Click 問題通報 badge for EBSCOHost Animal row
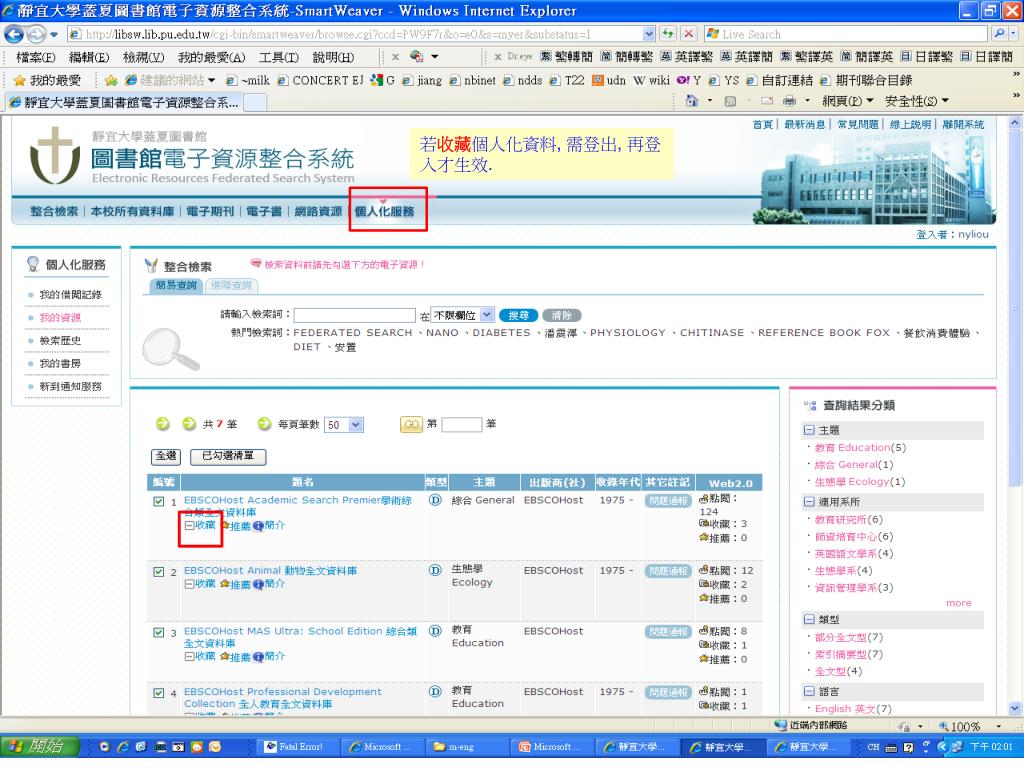Image resolution: width=1024 pixels, height=768 pixels. coord(668,571)
